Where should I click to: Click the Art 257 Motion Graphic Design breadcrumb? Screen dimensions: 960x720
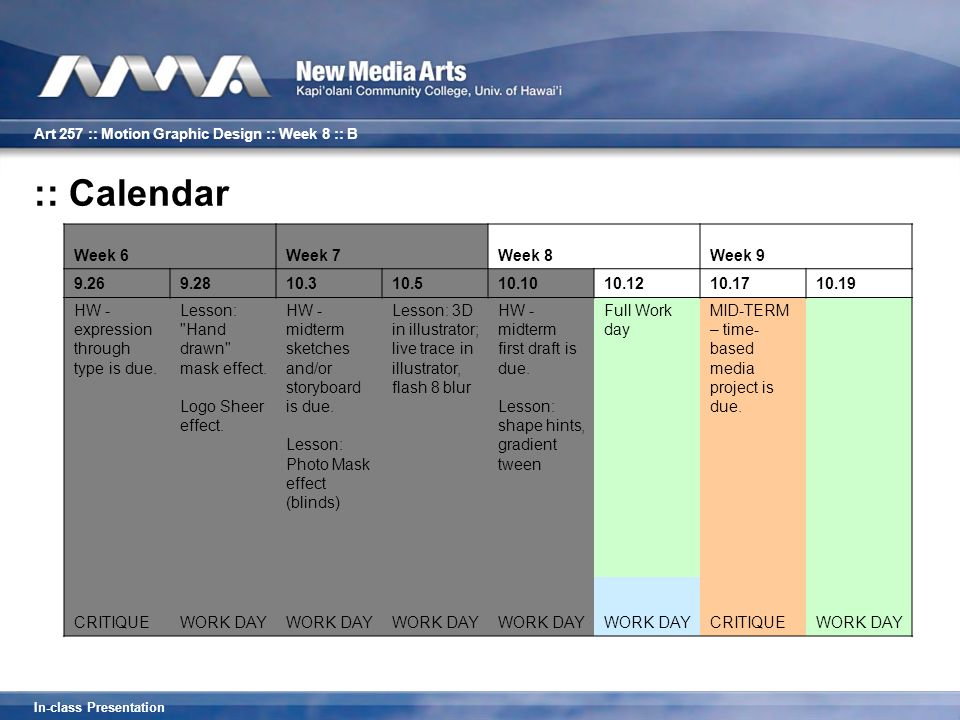pyautogui.click(x=195, y=133)
